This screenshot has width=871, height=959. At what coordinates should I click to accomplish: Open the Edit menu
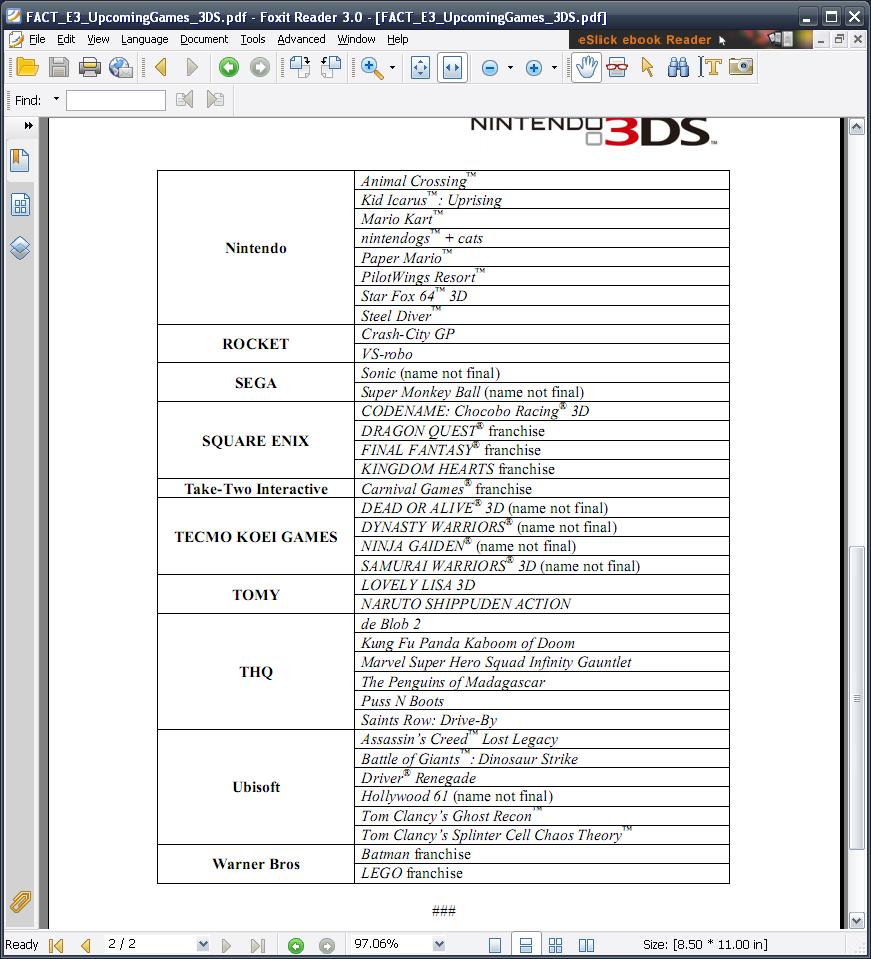coord(66,39)
